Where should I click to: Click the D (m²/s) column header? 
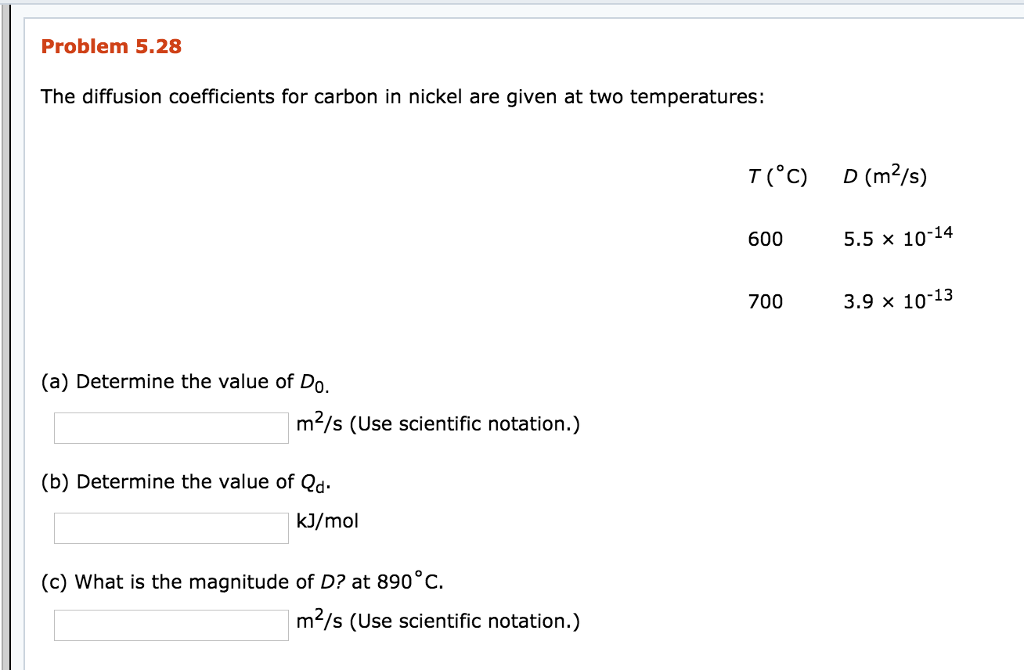(884, 174)
